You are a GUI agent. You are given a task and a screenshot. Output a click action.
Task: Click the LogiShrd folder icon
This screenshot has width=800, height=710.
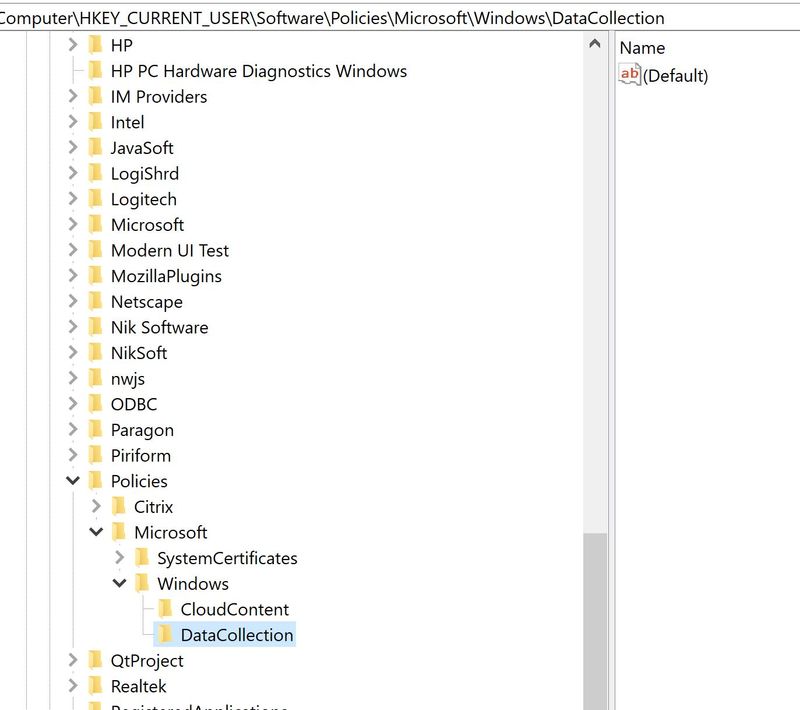pos(95,173)
